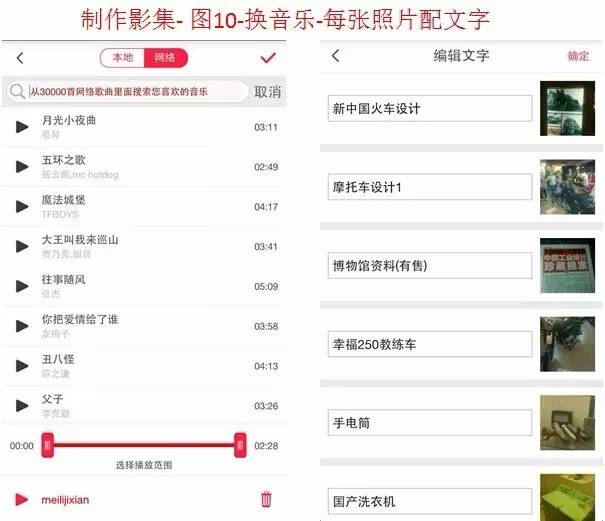Image resolution: width=605 pixels, height=521 pixels.
Task: Edit the 国产洗衣机 caption field
Action: (430, 501)
